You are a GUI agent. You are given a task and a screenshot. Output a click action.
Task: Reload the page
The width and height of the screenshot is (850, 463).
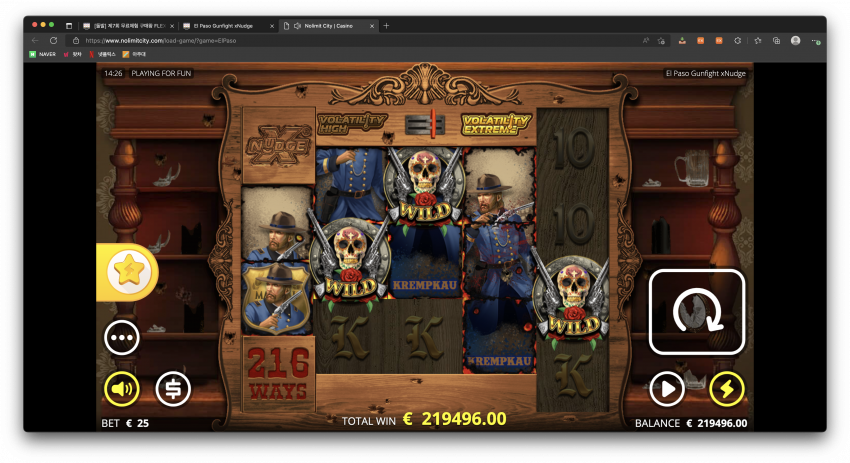[x=53, y=40]
